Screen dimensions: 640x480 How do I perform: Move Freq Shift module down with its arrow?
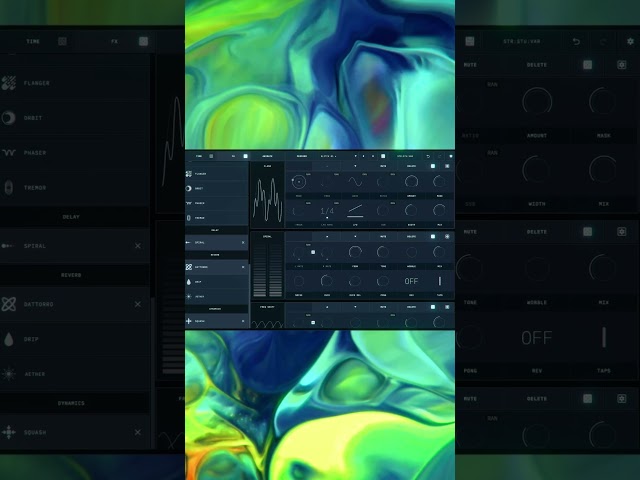[355, 307]
